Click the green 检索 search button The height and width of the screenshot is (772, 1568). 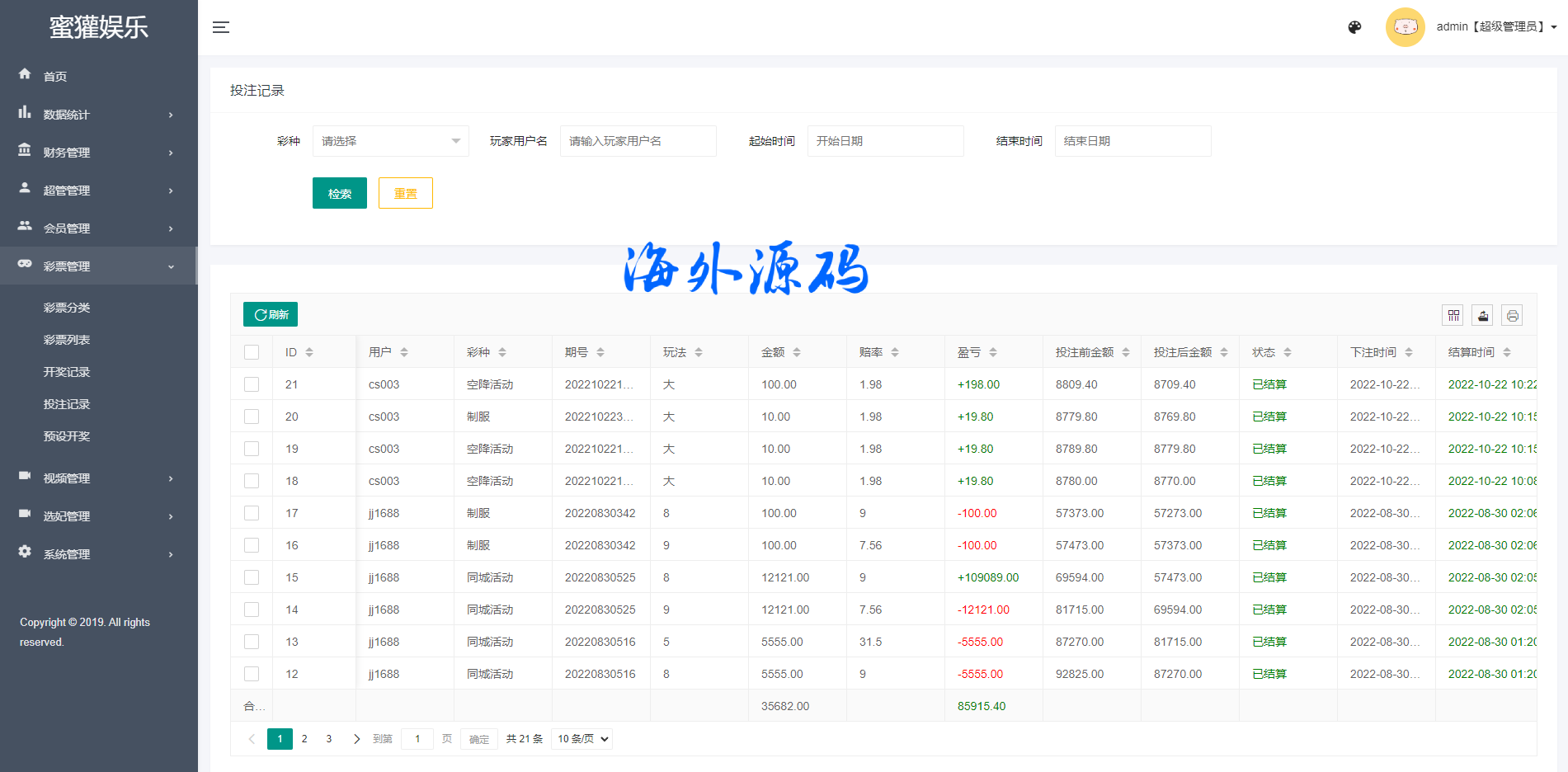[x=339, y=194]
